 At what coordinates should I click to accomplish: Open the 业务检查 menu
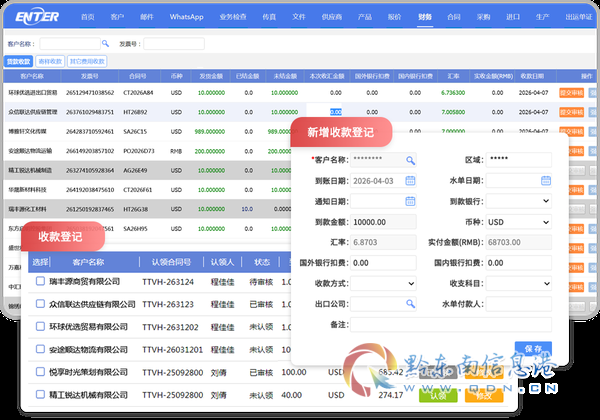point(233,17)
